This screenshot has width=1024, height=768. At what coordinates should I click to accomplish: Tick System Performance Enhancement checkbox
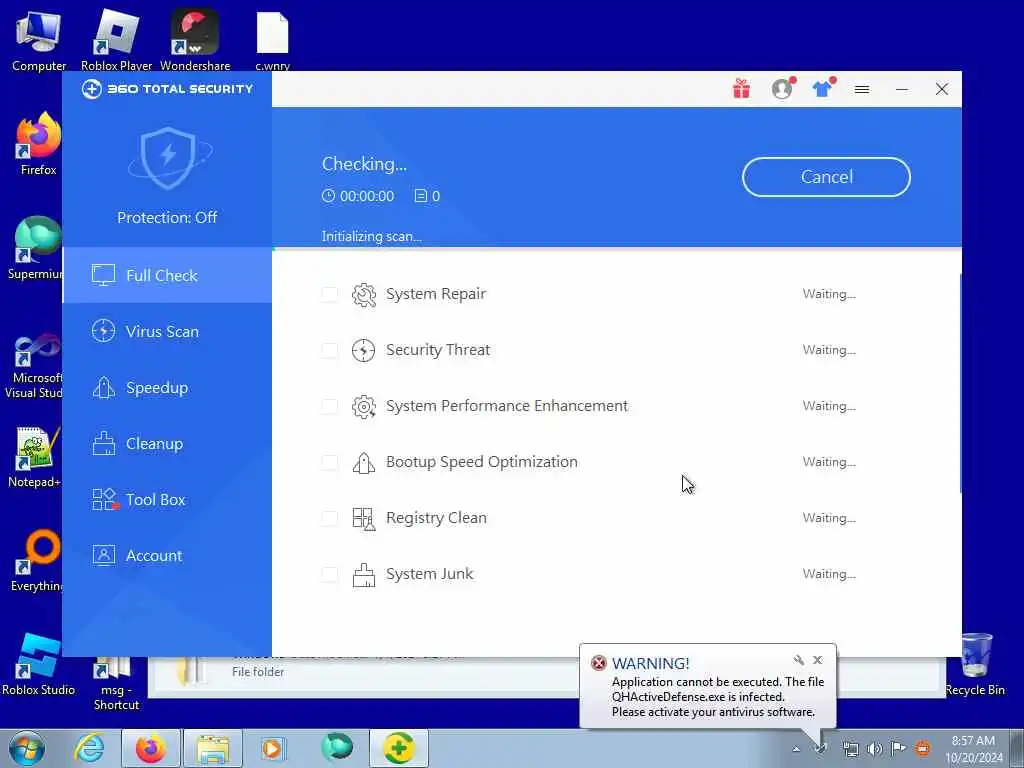click(x=330, y=406)
